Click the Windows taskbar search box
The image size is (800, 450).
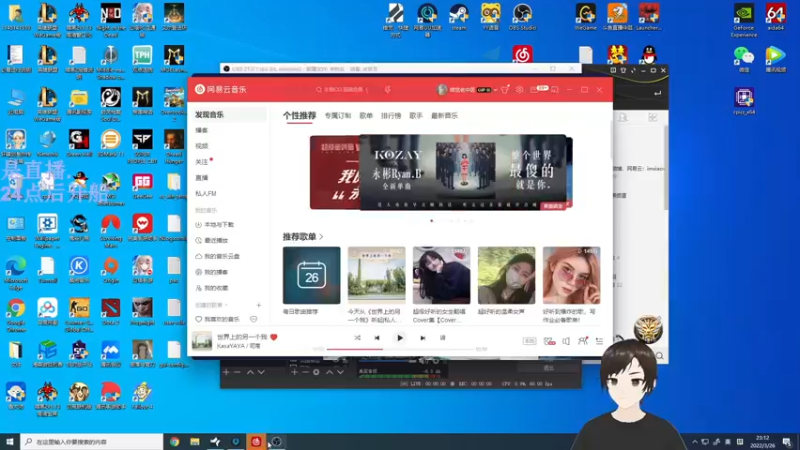(92, 441)
